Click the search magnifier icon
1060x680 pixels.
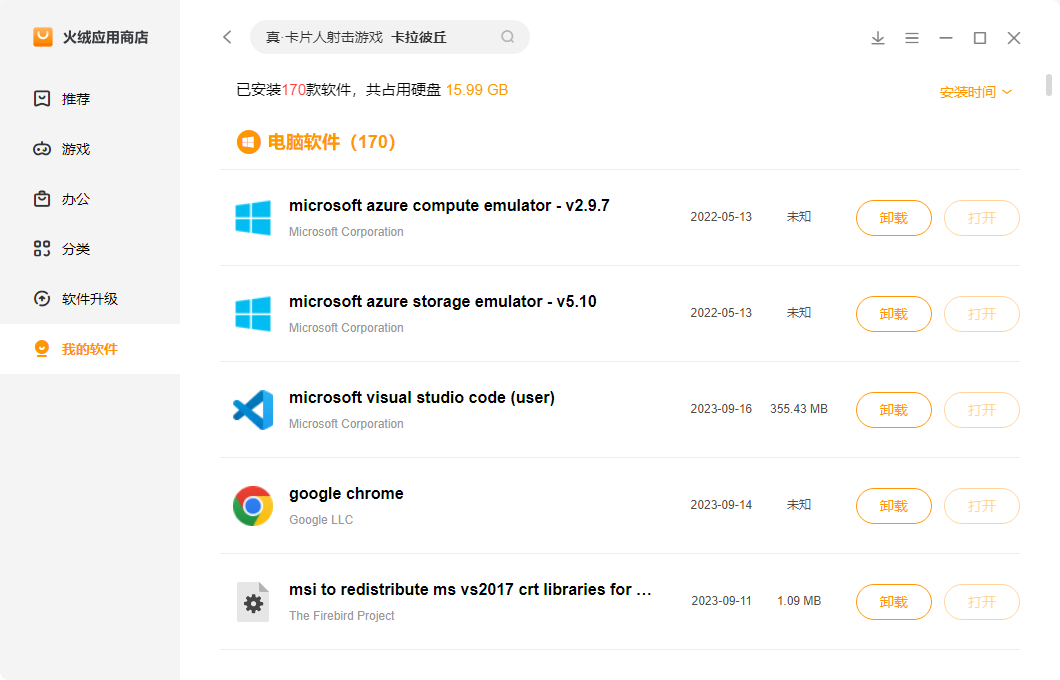(508, 37)
